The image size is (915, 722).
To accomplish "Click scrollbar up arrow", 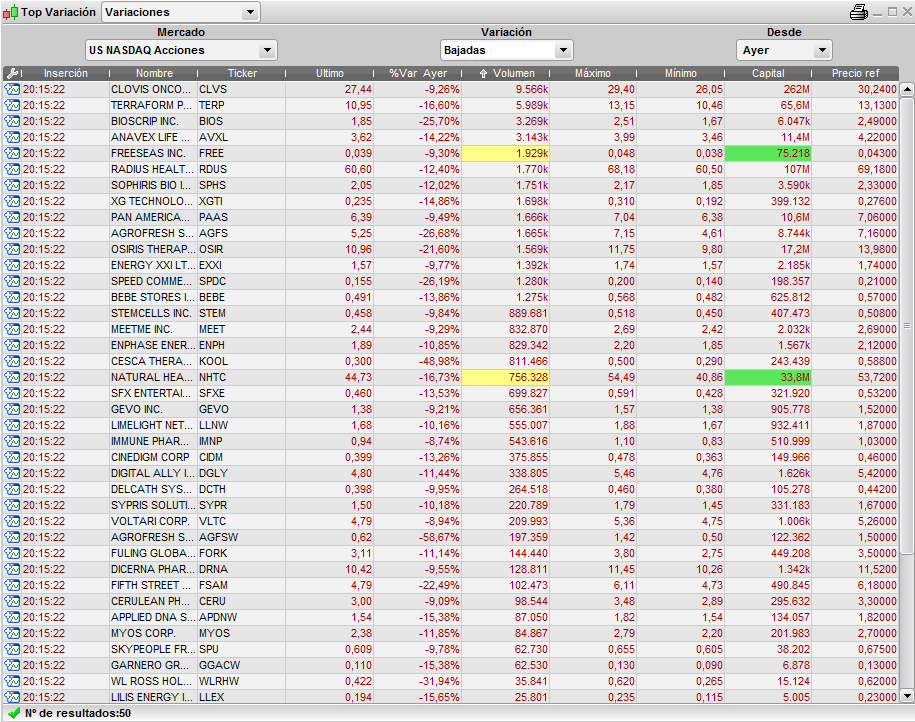I will click(907, 90).
